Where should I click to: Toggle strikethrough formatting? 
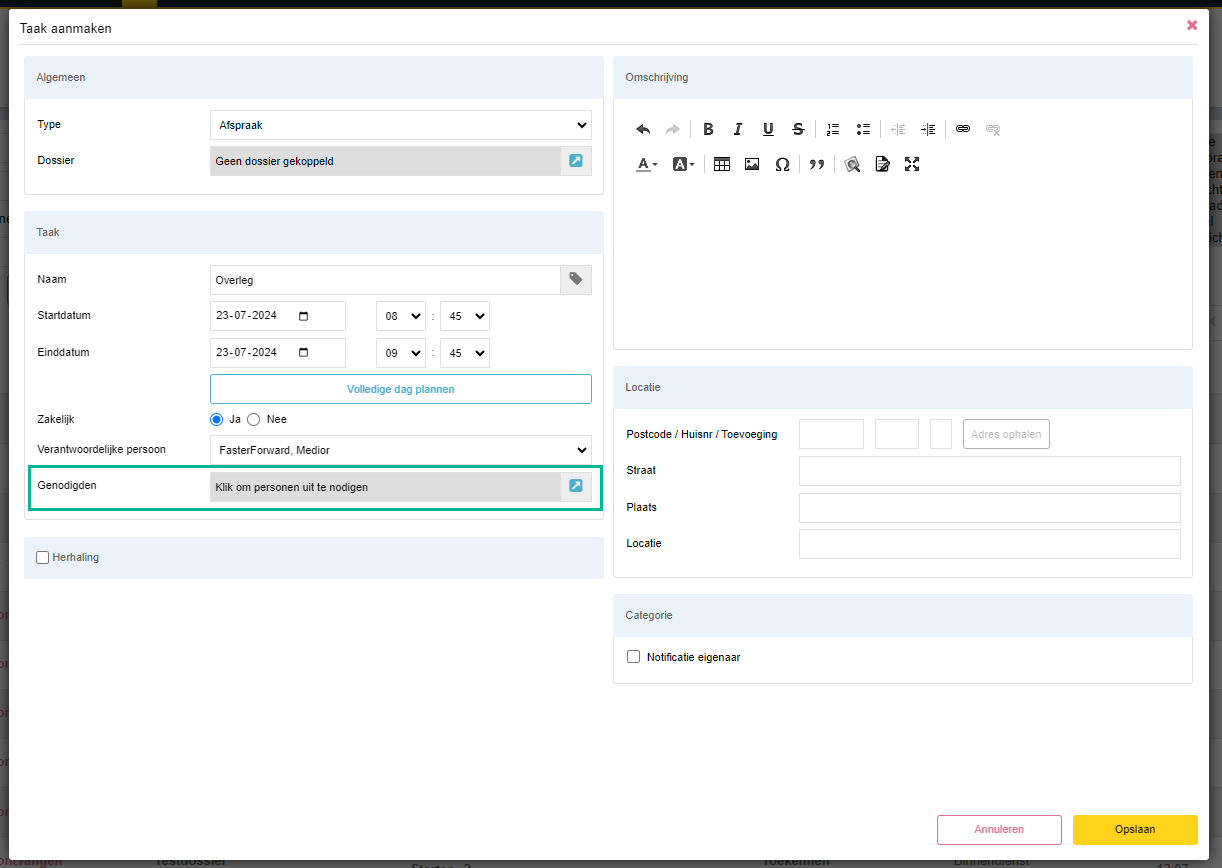click(798, 129)
